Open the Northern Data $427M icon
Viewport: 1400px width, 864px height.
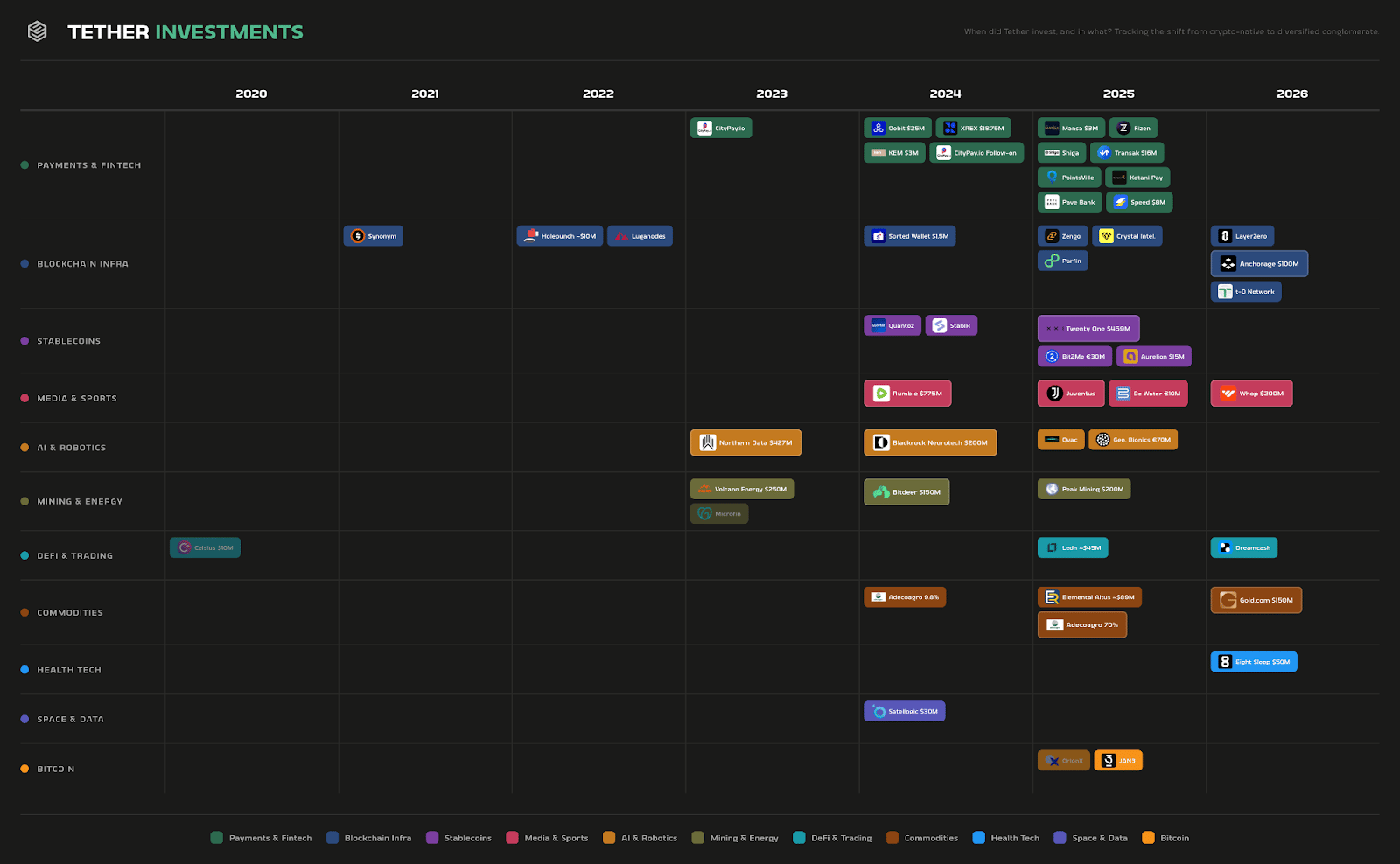point(707,442)
